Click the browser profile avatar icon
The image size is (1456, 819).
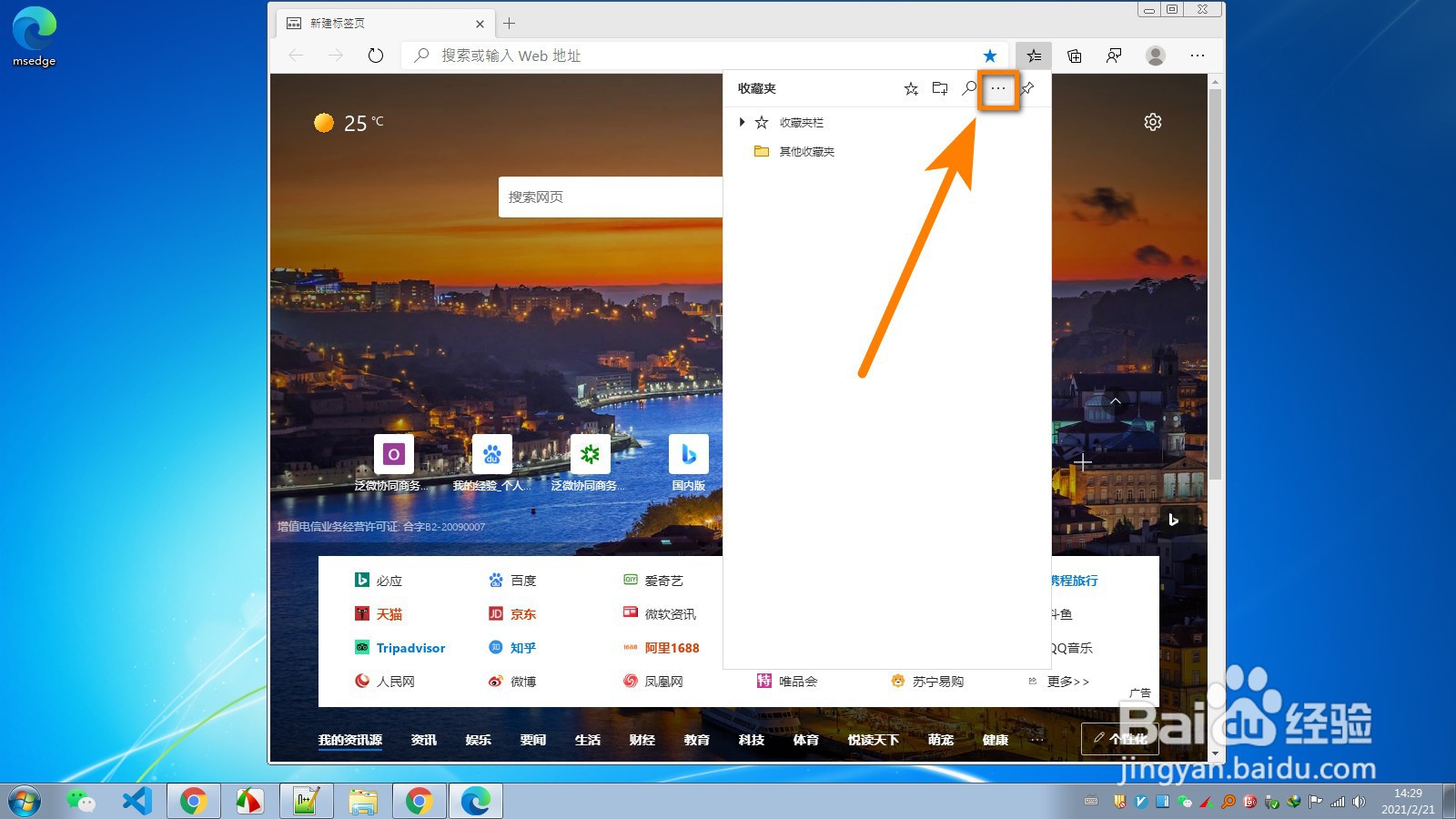1155,56
